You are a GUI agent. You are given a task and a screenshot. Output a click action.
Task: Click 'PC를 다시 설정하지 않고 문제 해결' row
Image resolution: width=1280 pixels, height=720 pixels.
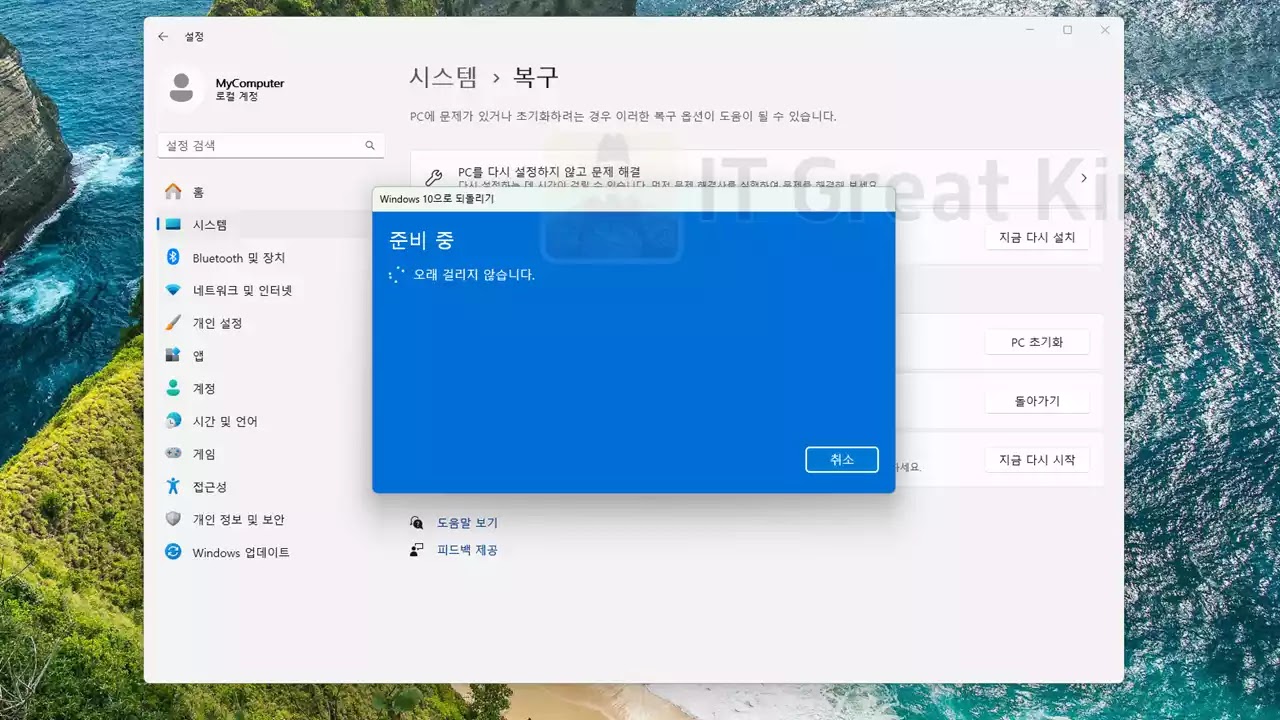(x=757, y=178)
